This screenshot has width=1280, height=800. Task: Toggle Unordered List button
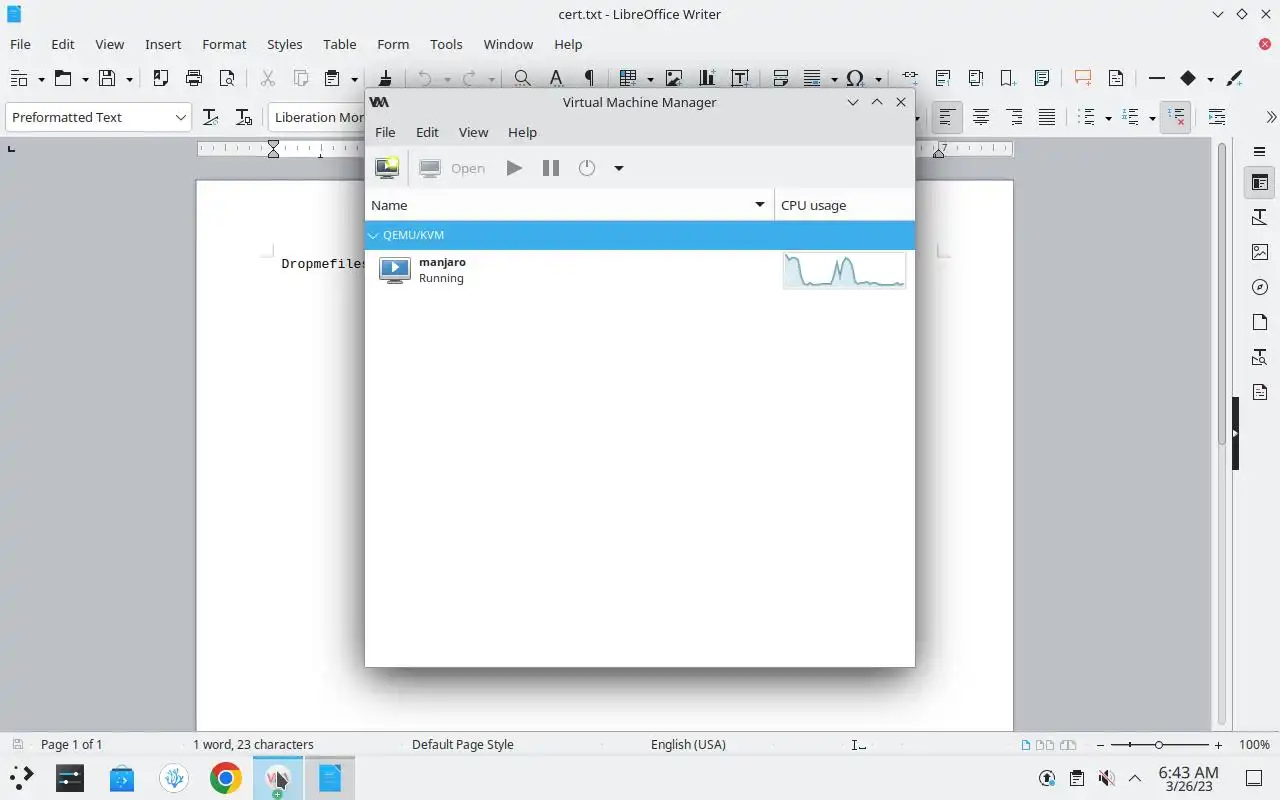pyautogui.click(x=1089, y=117)
